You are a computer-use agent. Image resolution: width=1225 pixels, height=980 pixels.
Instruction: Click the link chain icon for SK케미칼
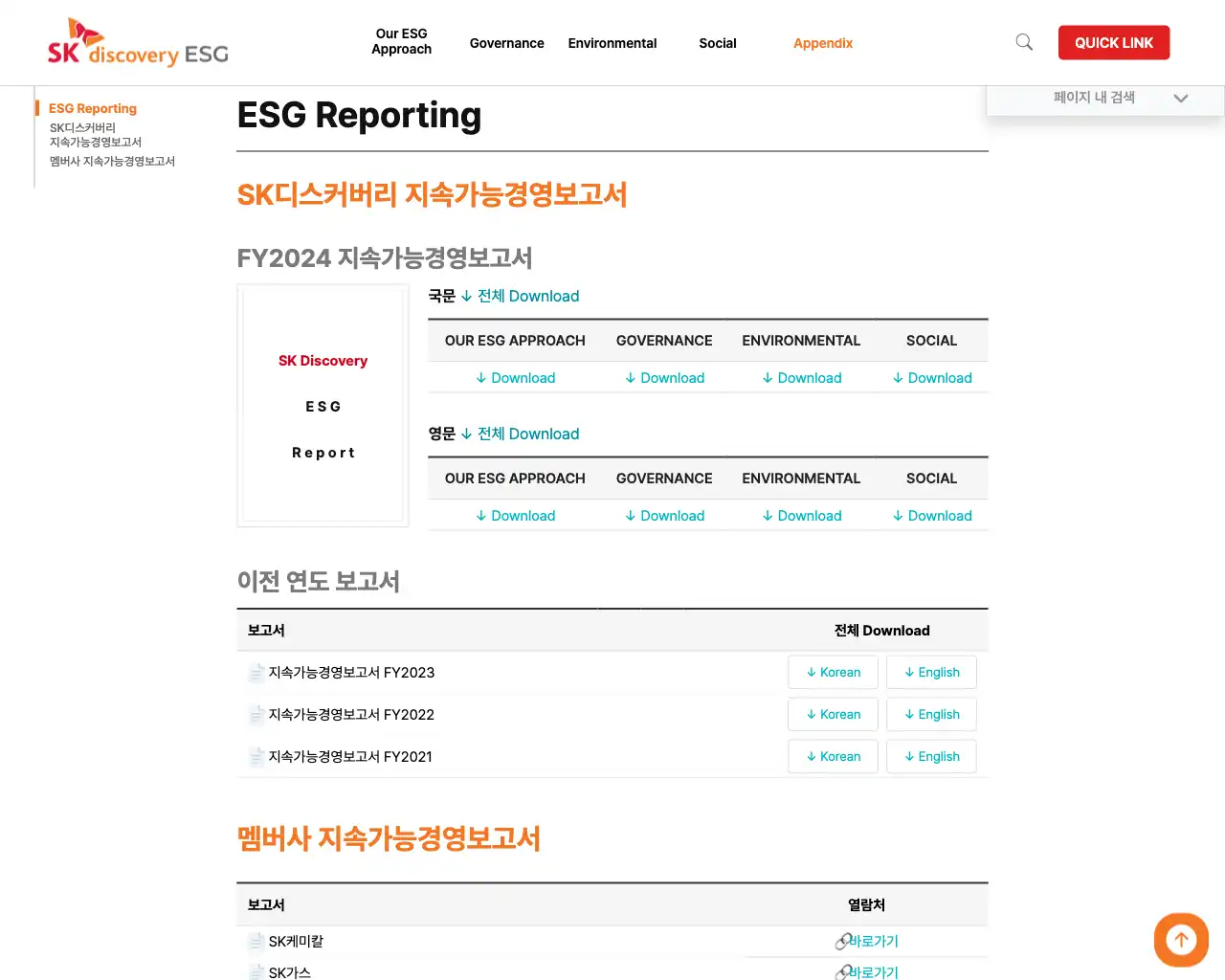click(842, 942)
